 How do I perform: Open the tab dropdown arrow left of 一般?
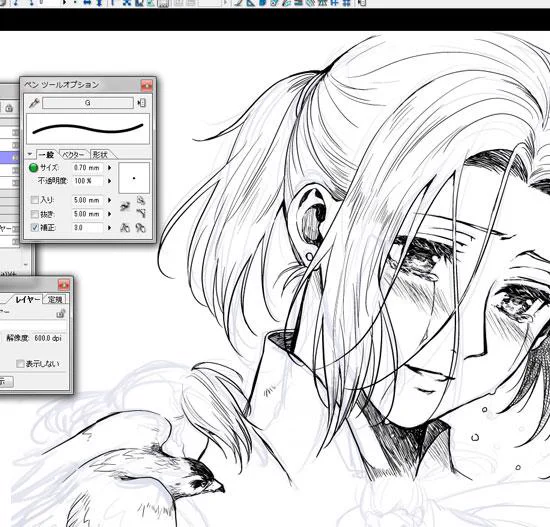pyautogui.click(x=30, y=154)
